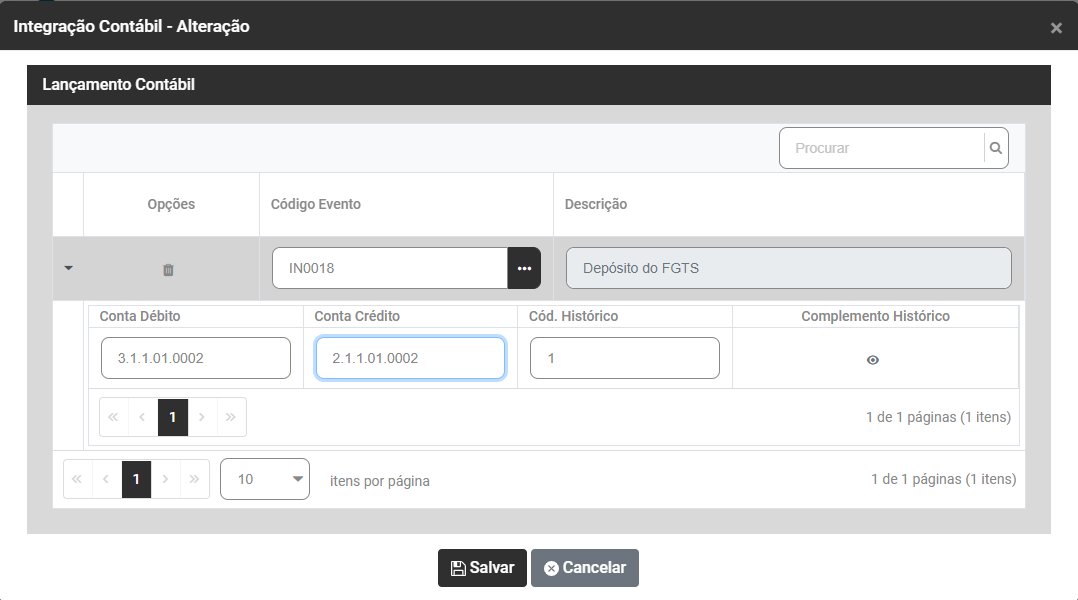The height and width of the screenshot is (600, 1078).
Task: Next page in pager beside itens por página
Action: (165, 479)
